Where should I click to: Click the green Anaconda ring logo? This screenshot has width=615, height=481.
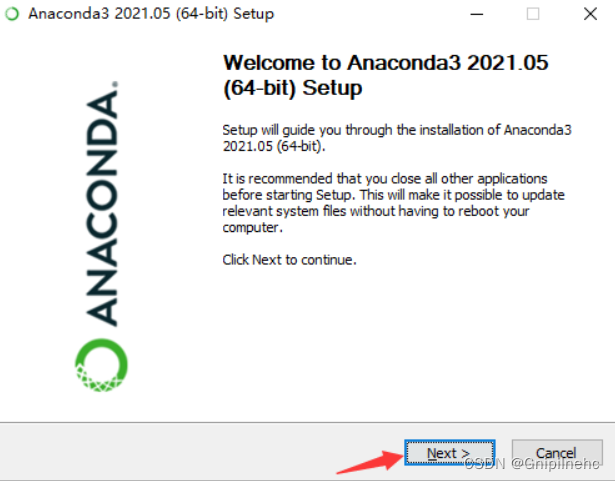[x=101, y=365]
